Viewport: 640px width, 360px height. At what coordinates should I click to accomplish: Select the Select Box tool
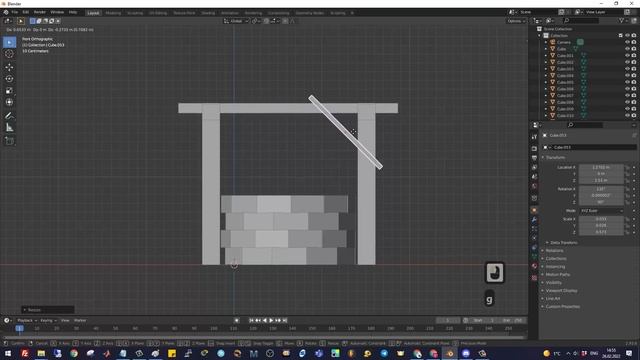pyautogui.click(x=9, y=42)
